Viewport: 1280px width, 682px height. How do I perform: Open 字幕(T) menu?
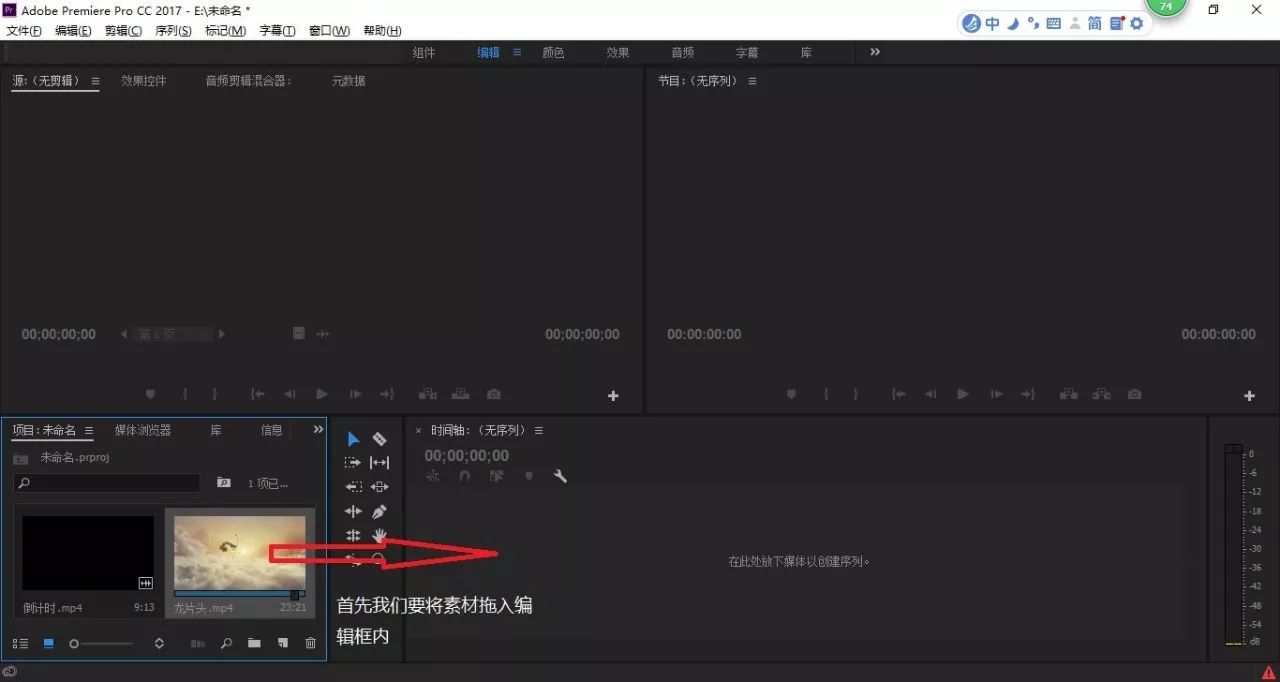click(x=278, y=31)
